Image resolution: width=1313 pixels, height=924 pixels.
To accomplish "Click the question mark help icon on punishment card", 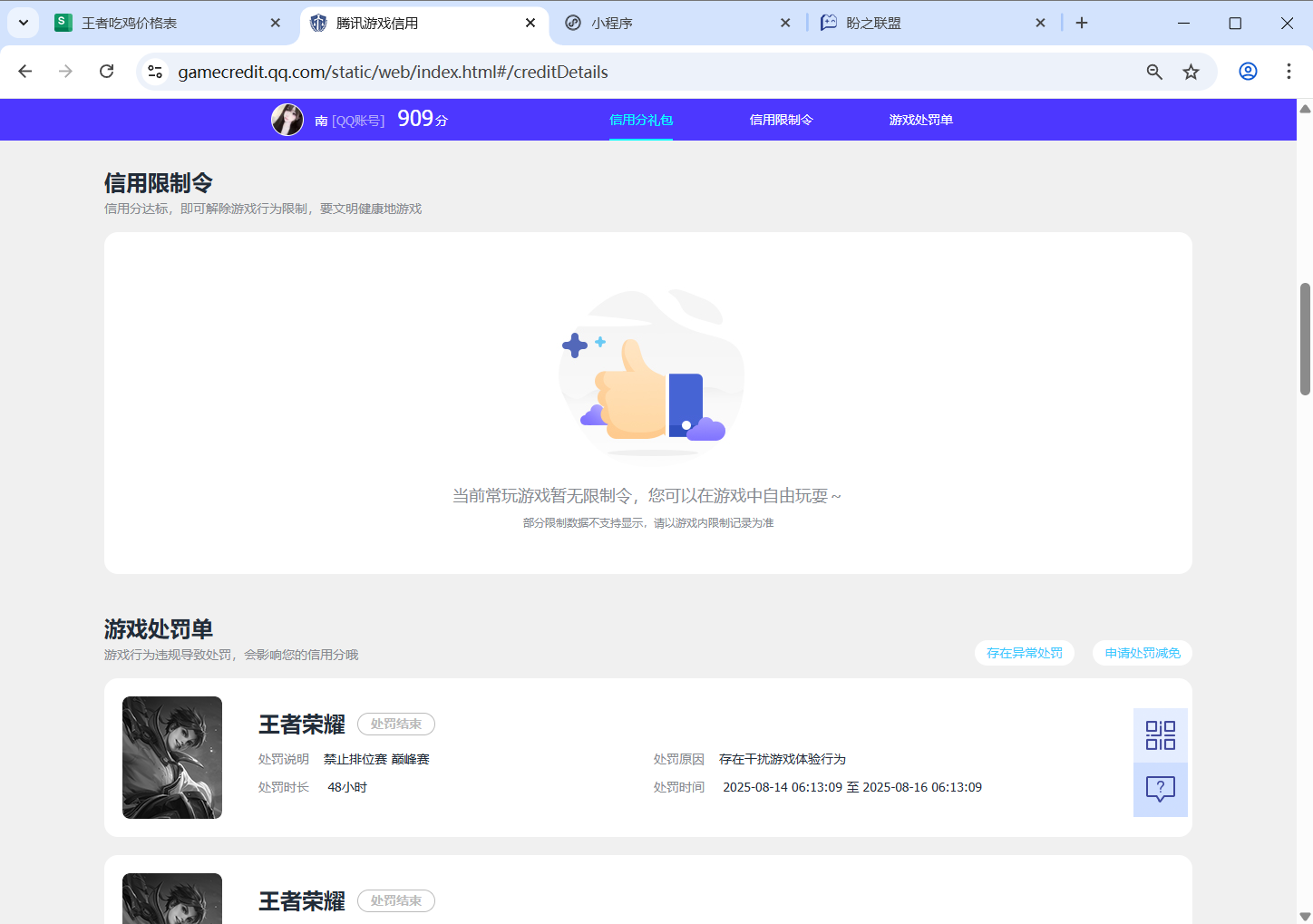I will 1160,790.
